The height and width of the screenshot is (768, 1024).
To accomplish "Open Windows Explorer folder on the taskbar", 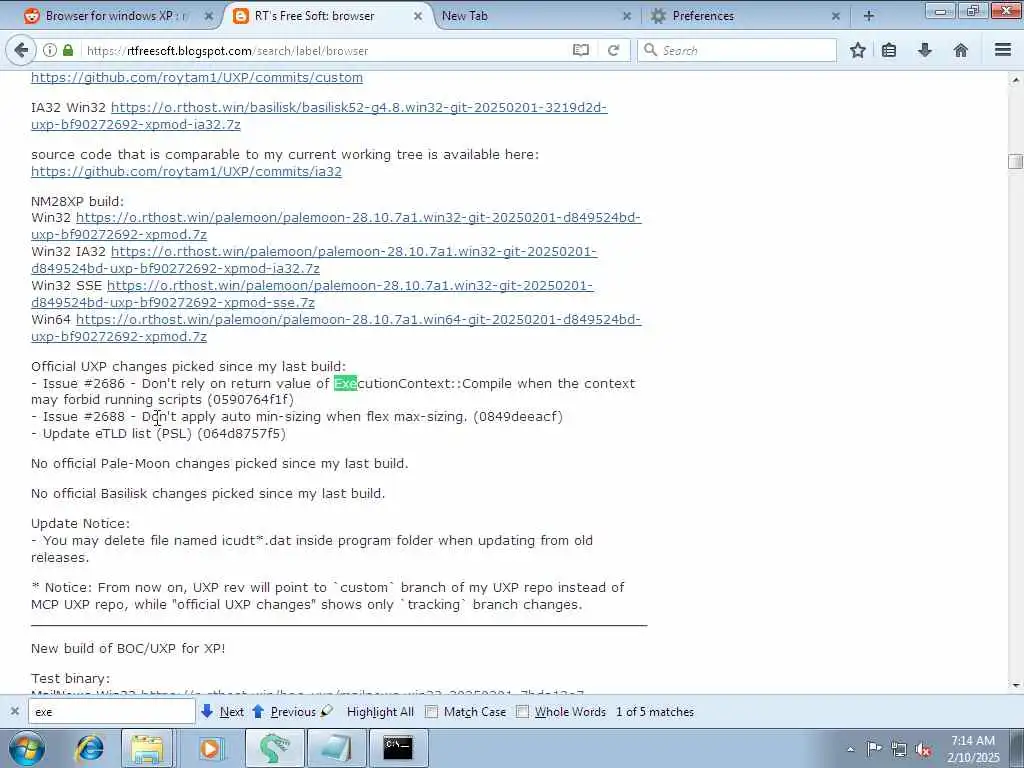I will click(147, 748).
